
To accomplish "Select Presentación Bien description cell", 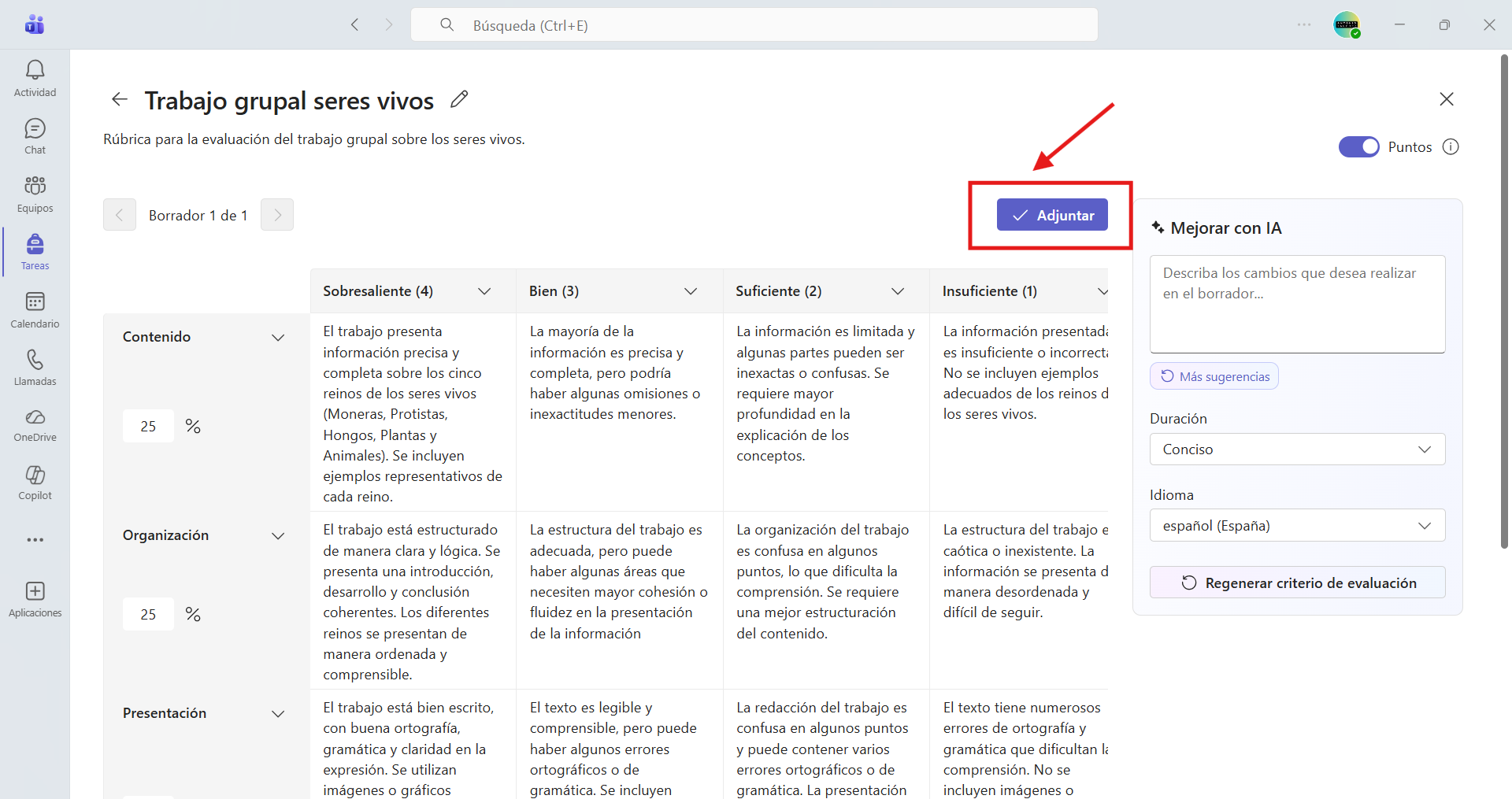I will (x=620, y=745).
